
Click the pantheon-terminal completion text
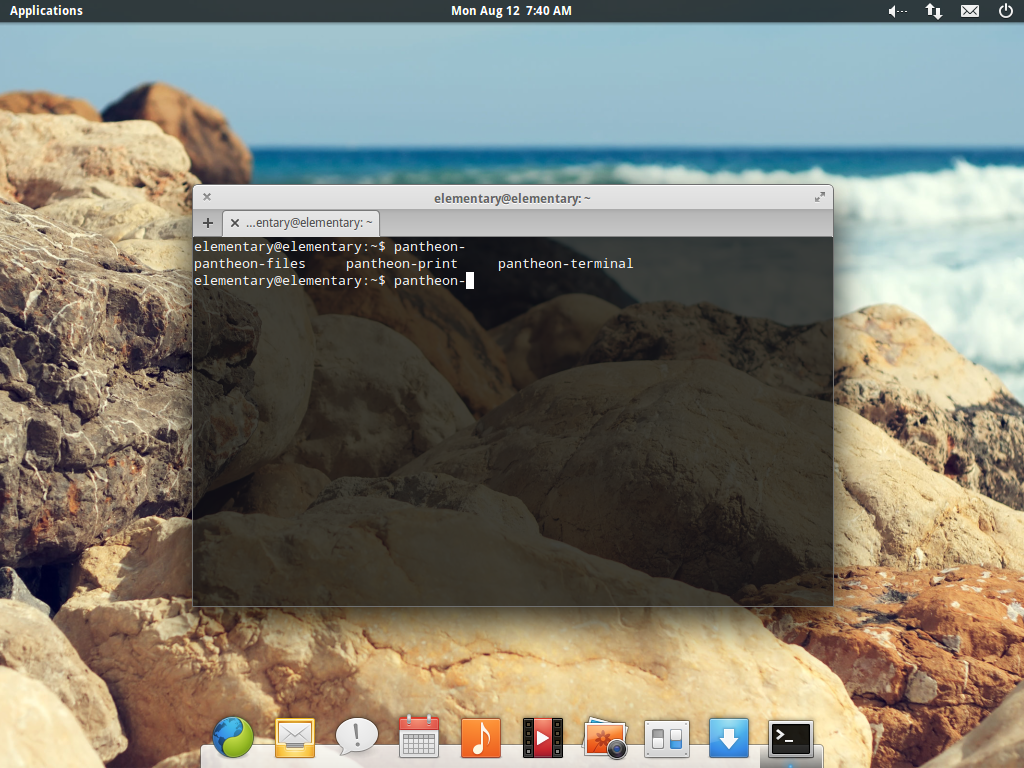pos(566,264)
